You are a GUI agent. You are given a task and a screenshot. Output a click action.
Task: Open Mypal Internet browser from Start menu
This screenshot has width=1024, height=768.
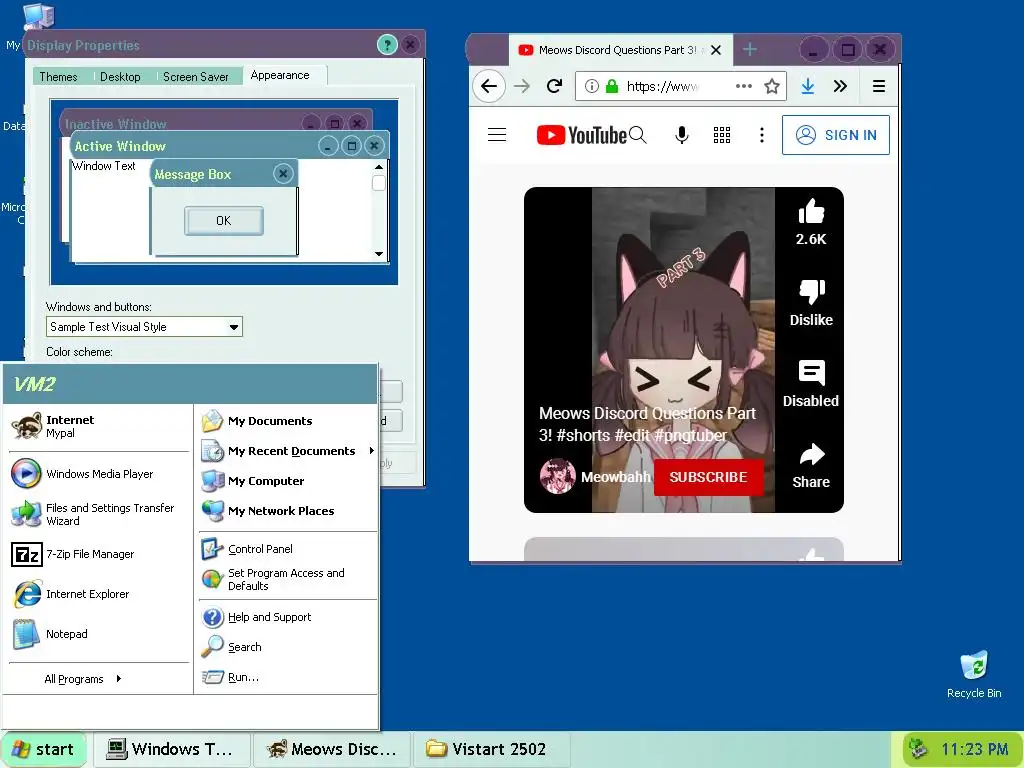(98, 426)
